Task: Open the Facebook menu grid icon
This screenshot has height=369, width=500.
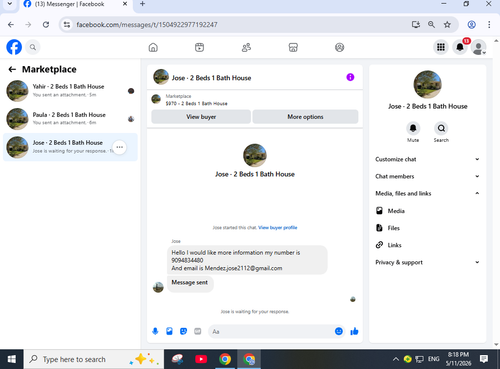Action: point(441,47)
